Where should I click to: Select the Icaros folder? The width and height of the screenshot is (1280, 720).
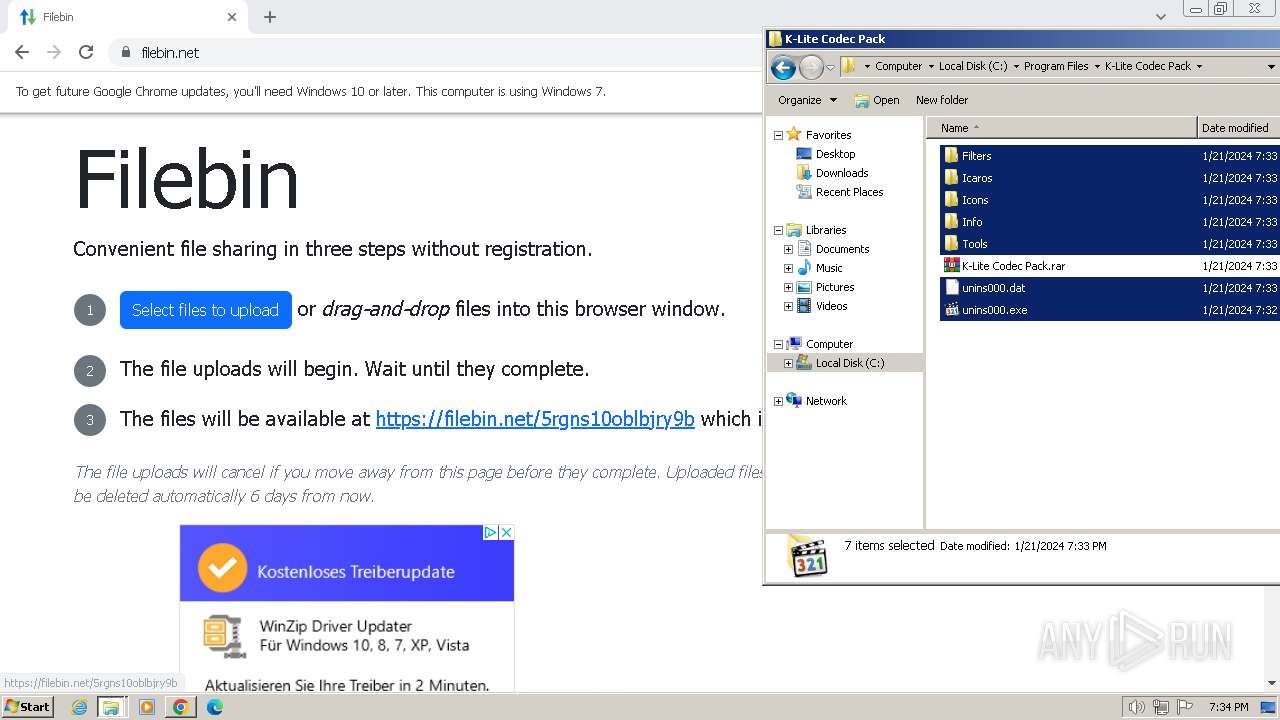pyautogui.click(x=1109, y=178)
